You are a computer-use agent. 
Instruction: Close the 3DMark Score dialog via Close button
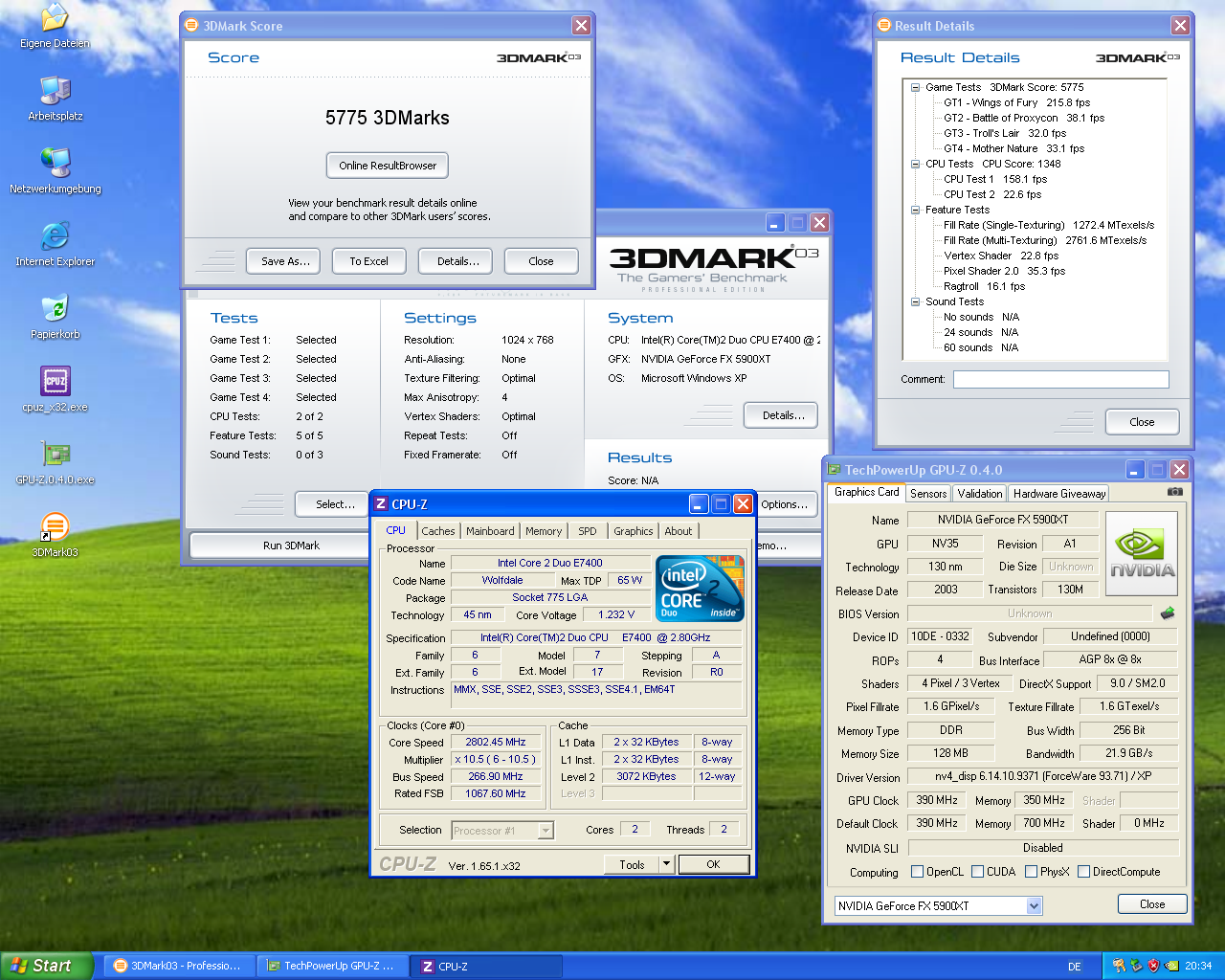point(541,261)
